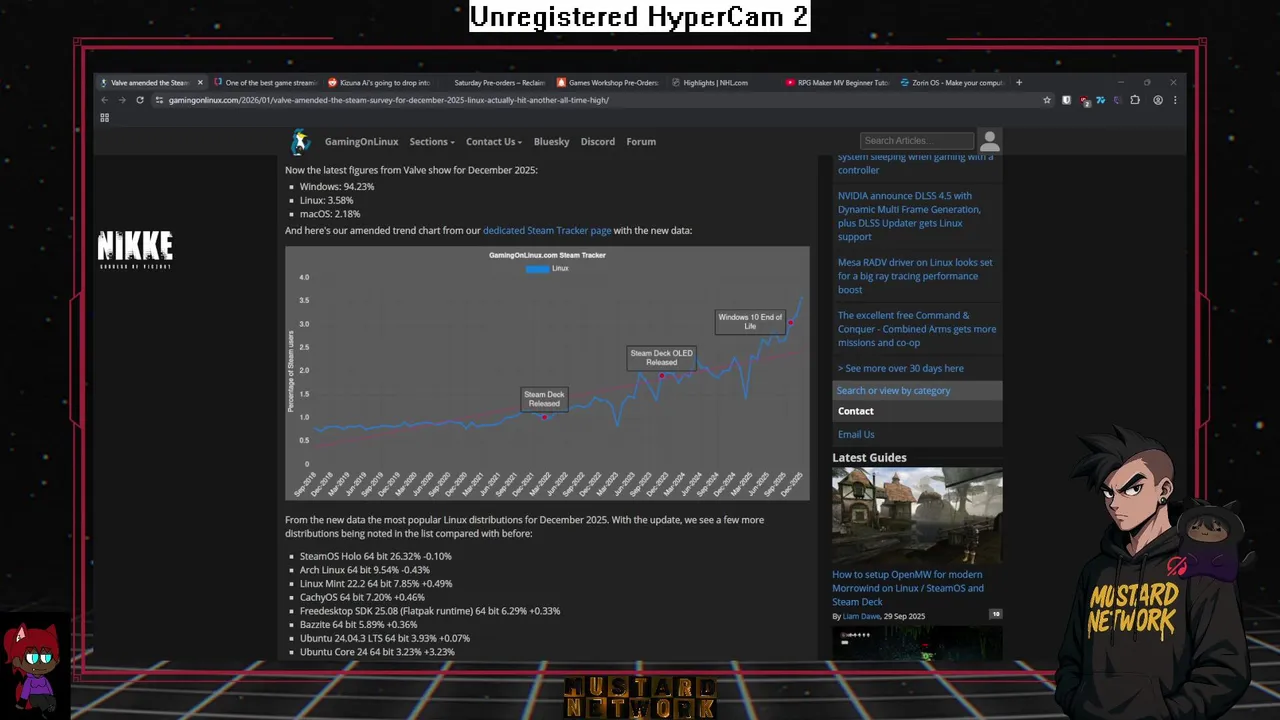Open author Liam Dawe's profile link

[861, 616]
